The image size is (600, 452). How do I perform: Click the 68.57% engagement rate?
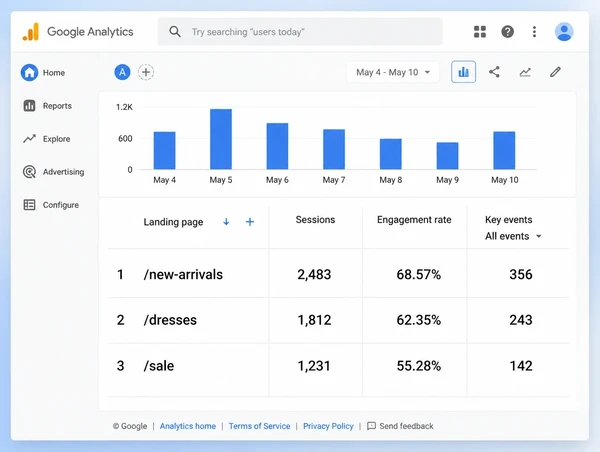pyautogui.click(x=419, y=274)
